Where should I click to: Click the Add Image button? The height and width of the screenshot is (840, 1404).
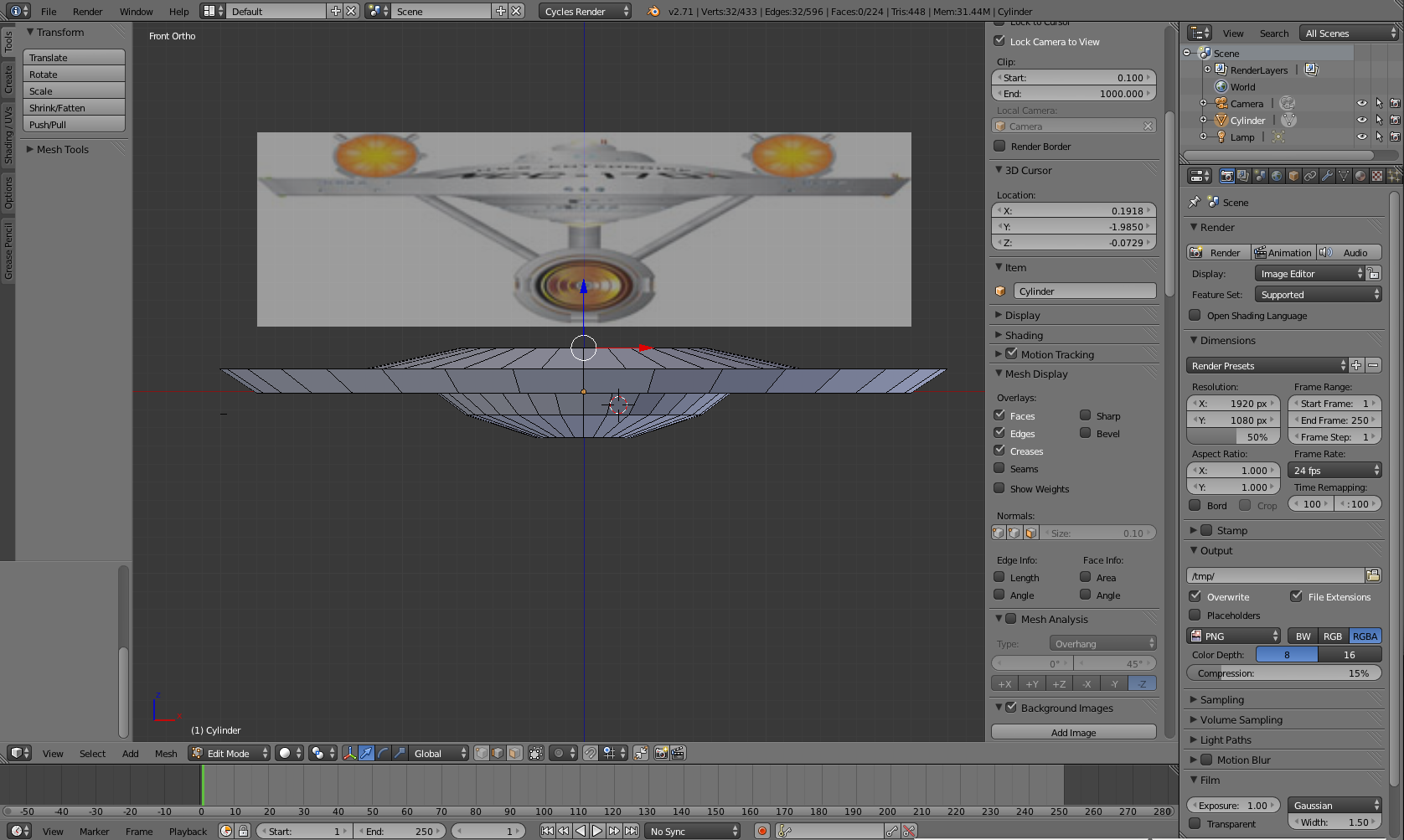pos(1074,732)
